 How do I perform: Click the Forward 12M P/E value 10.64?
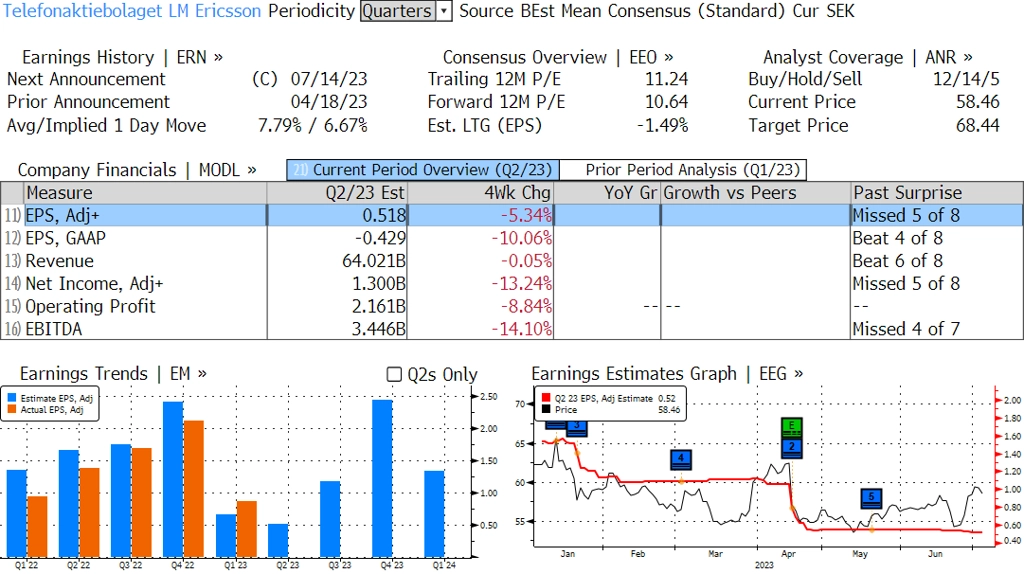(667, 102)
